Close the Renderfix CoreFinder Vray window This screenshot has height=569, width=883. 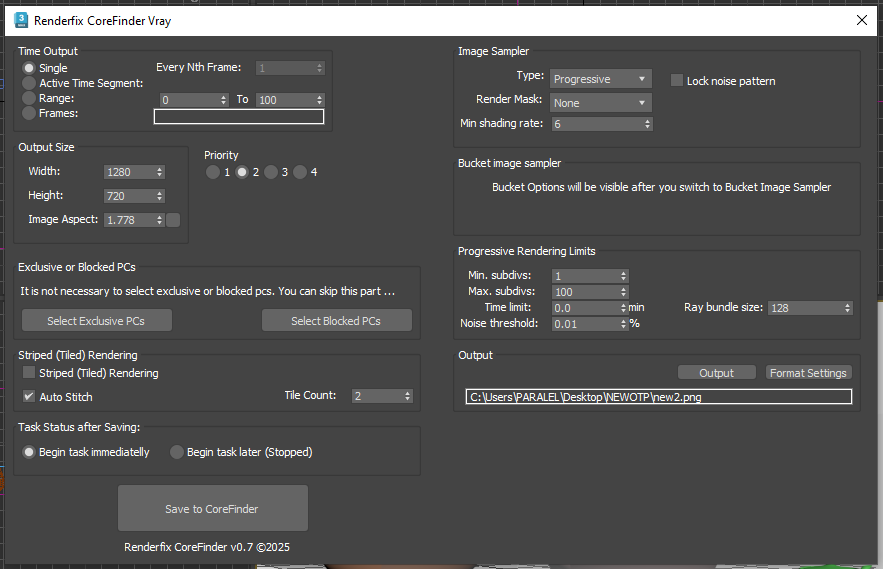click(x=861, y=20)
